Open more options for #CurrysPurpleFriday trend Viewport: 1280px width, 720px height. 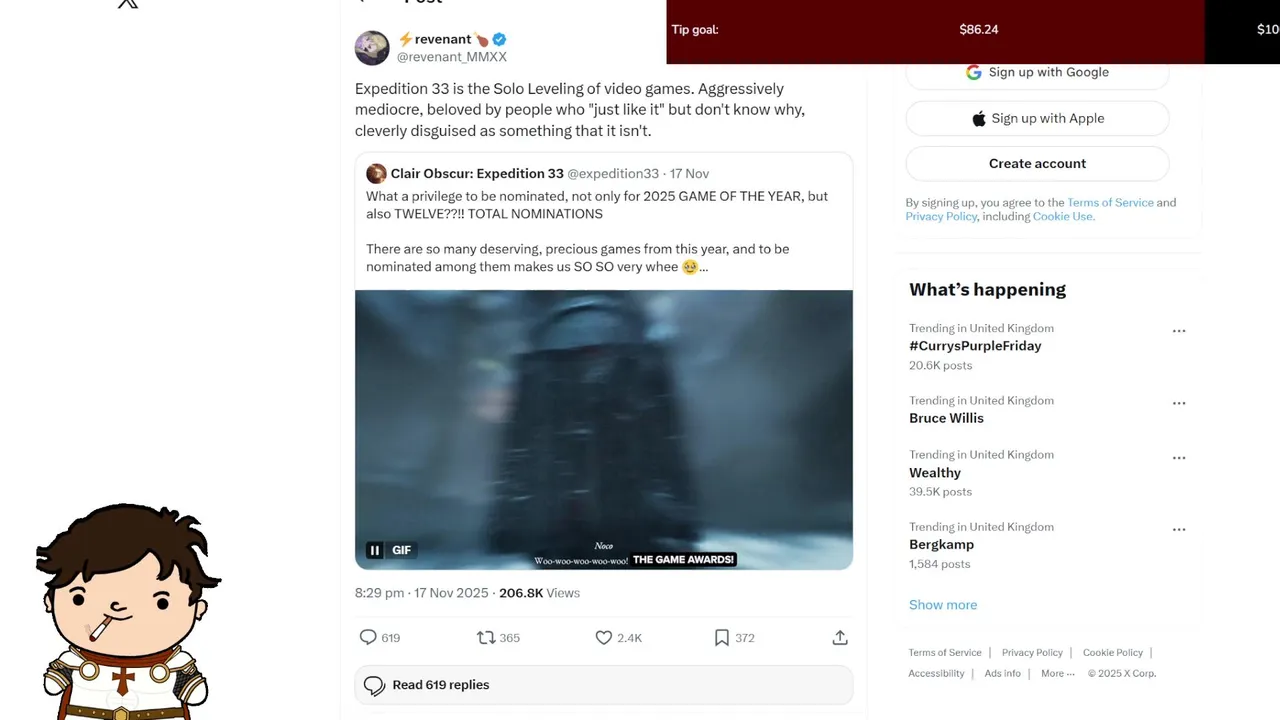coord(1179,331)
